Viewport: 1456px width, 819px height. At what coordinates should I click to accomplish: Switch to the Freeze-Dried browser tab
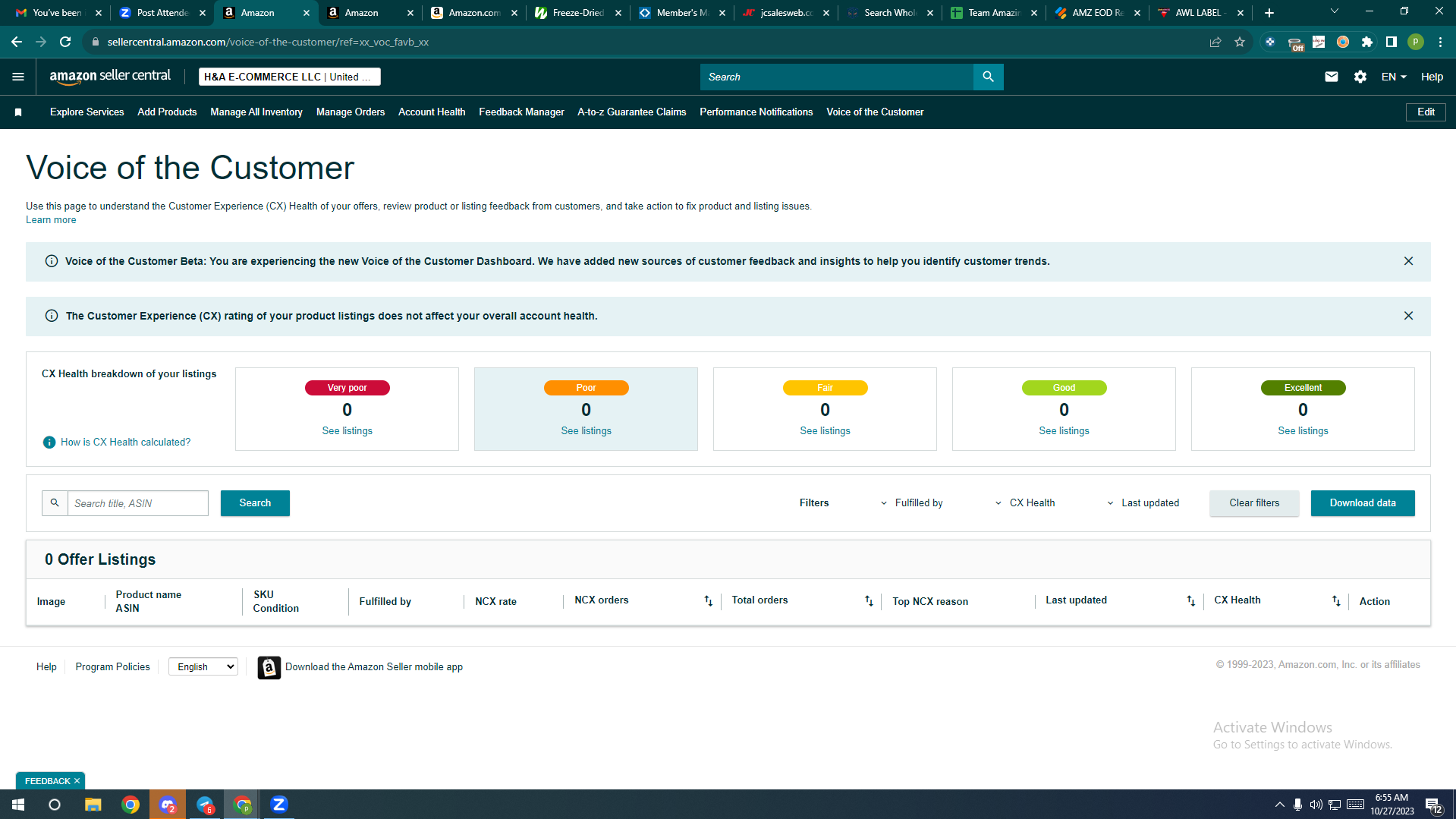pyautogui.click(x=578, y=13)
